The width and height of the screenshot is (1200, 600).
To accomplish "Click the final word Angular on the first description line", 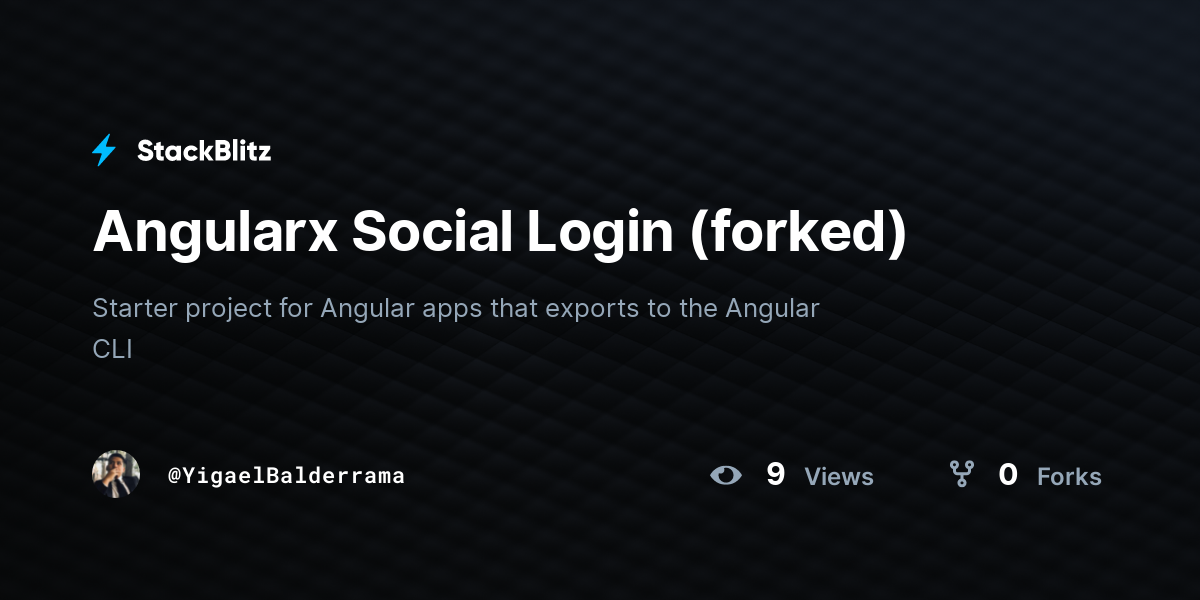I will 773,309.
